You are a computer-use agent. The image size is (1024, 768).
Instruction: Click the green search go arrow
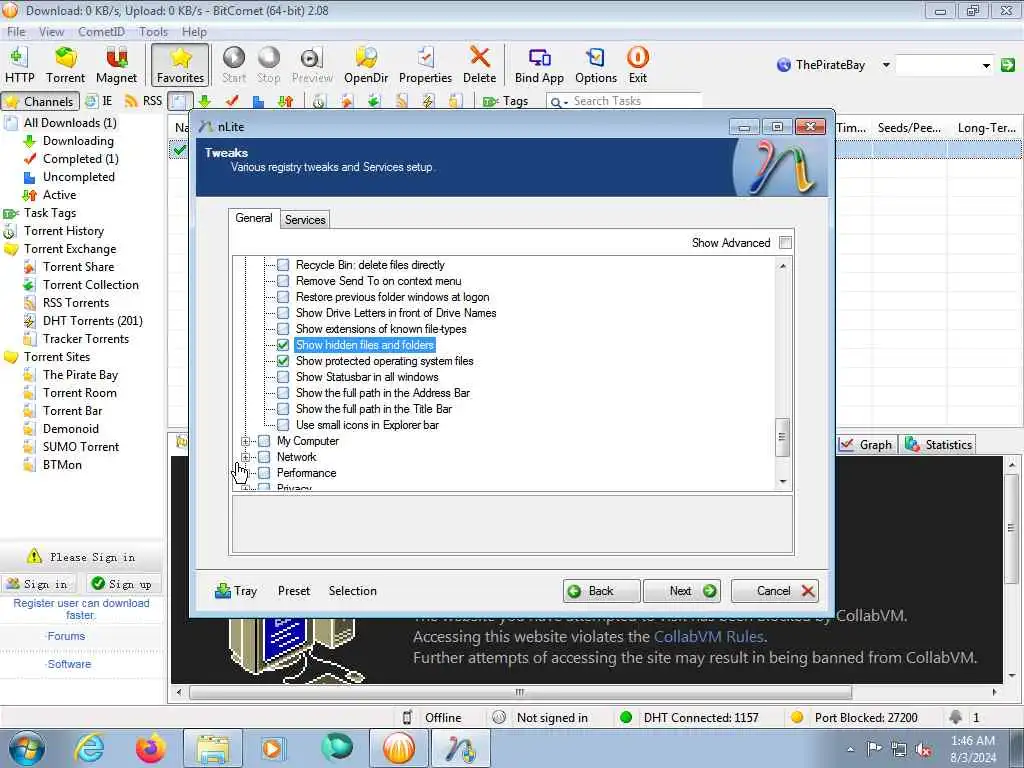(x=1008, y=65)
